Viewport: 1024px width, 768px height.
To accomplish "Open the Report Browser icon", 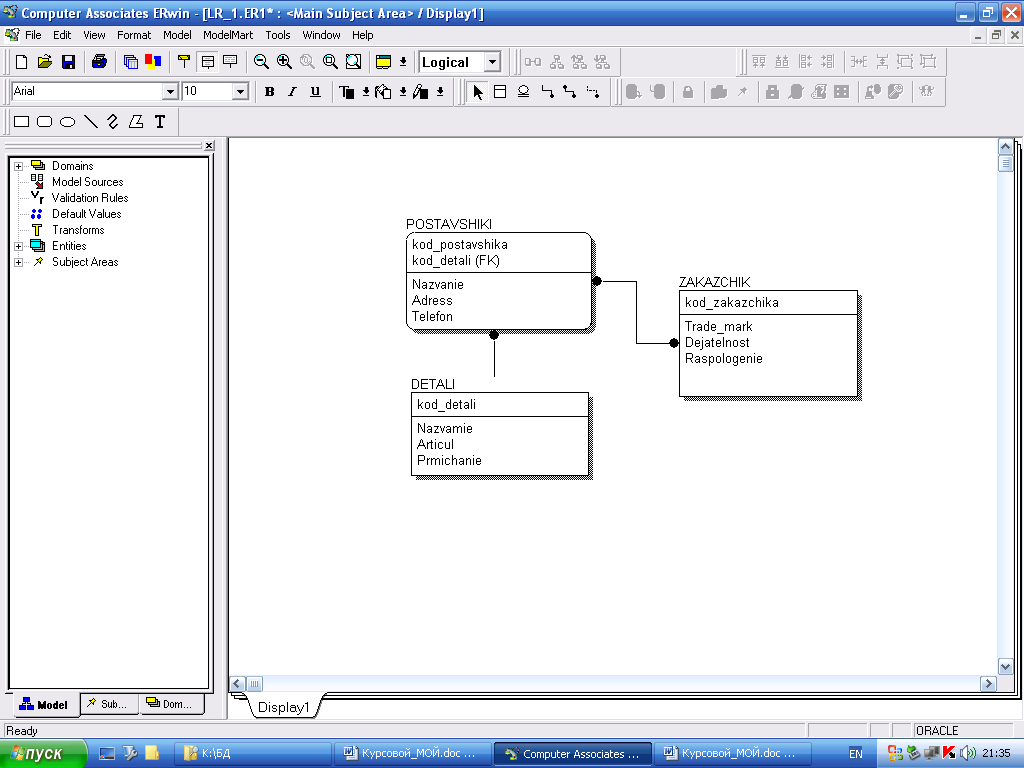I will click(131, 62).
